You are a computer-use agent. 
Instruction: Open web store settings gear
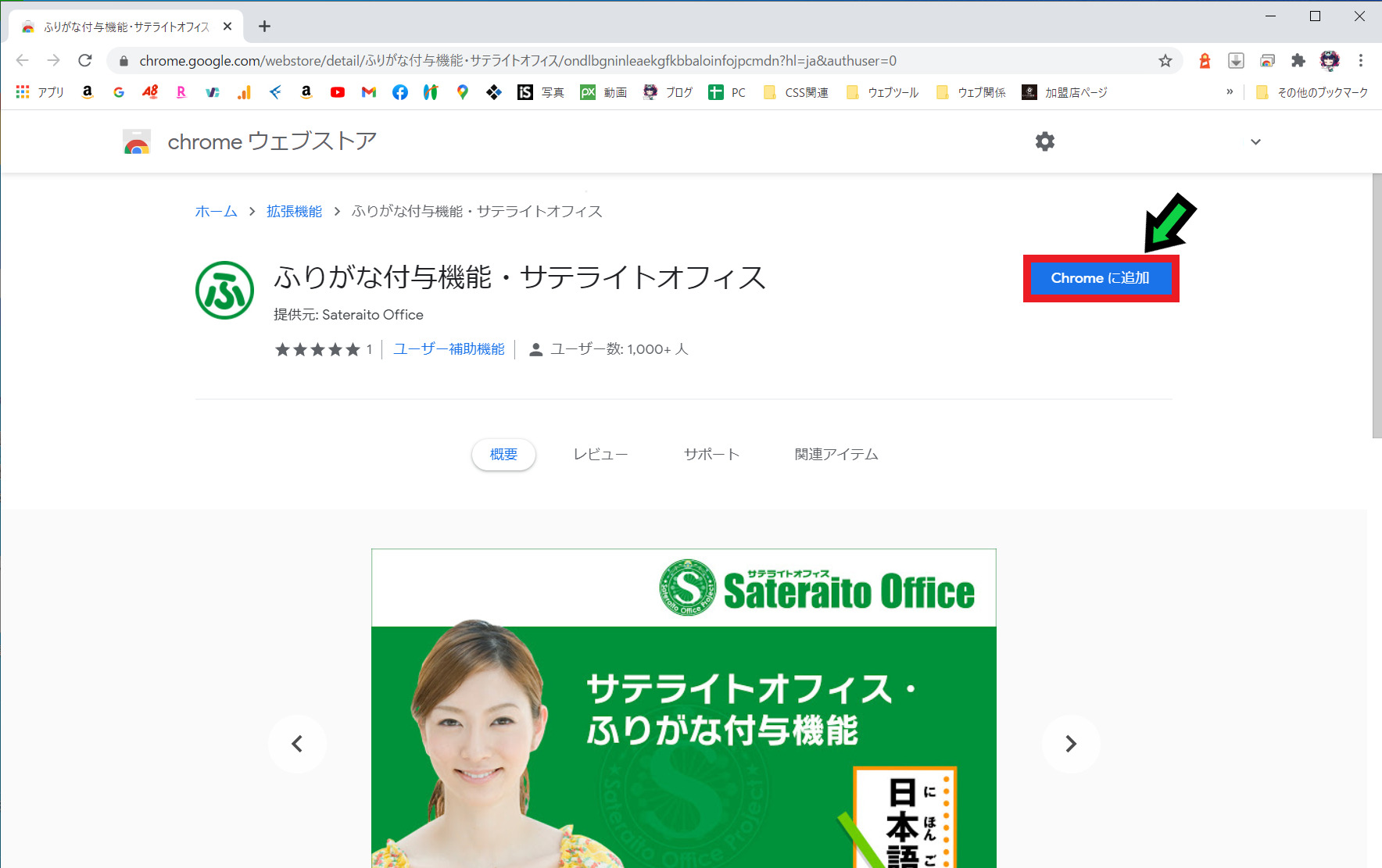tap(1045, 141)
